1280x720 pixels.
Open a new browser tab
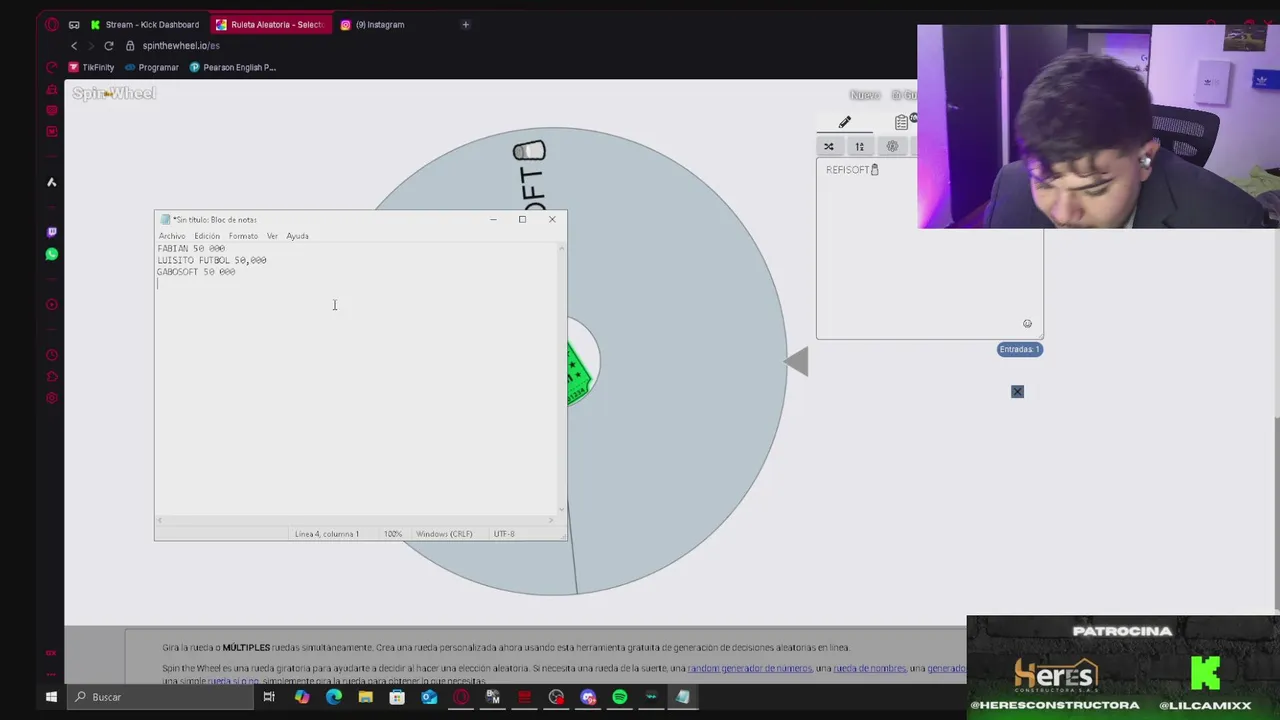[465, 25]
